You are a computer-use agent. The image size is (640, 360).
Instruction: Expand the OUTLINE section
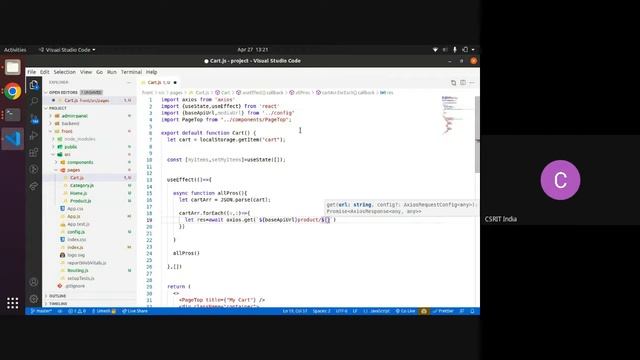tap(58, 296)
